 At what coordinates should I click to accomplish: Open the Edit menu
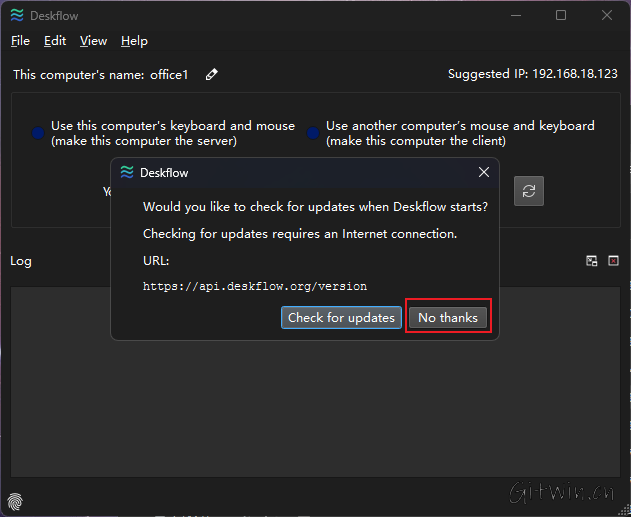(55, 41)
